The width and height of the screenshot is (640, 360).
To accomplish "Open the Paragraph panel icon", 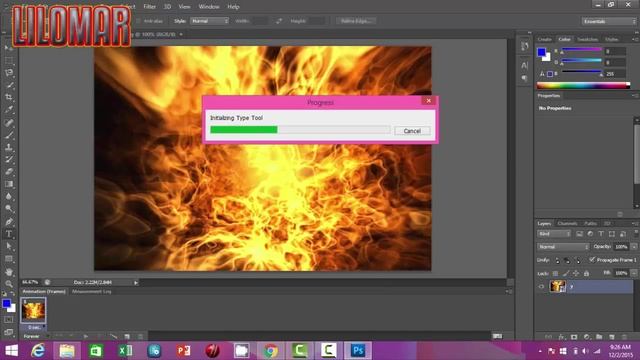I will click(x=524, y=78).
